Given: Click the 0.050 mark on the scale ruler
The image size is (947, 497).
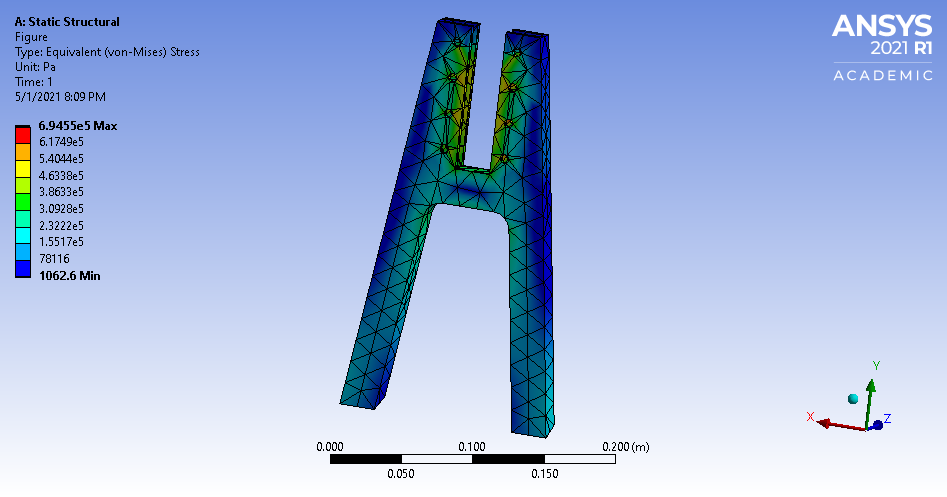Looking at the screenshot, I should 401,474.
